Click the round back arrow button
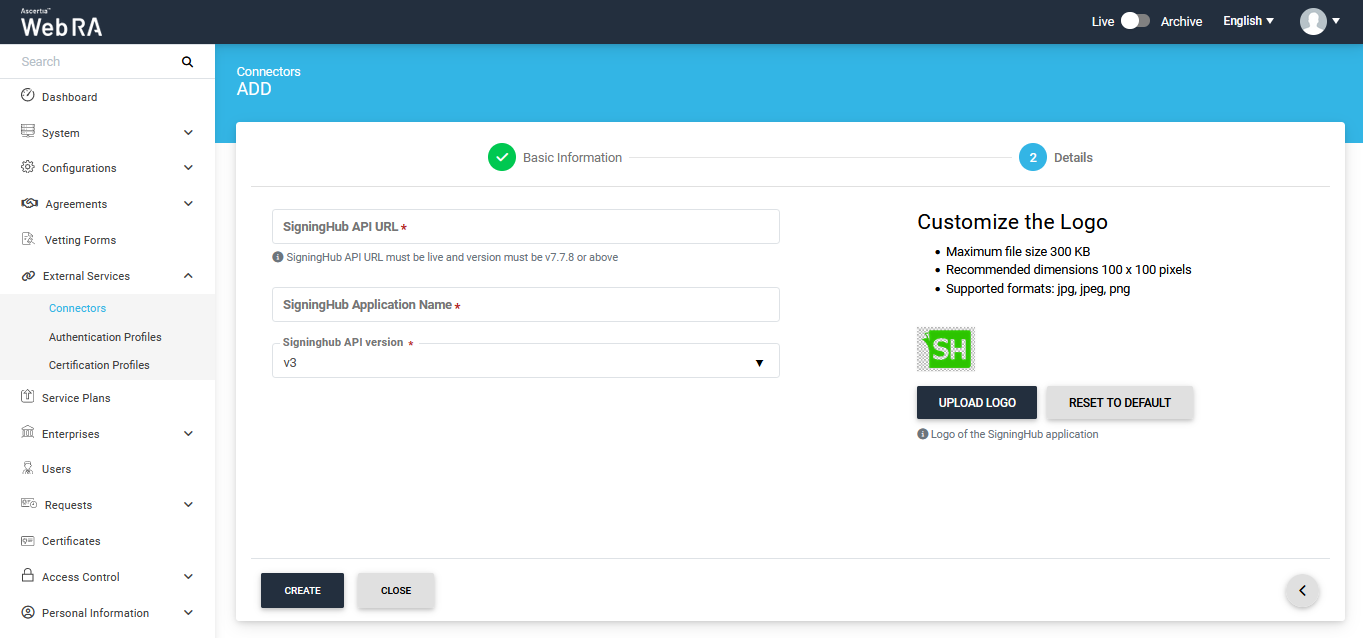 point(1302,590)
